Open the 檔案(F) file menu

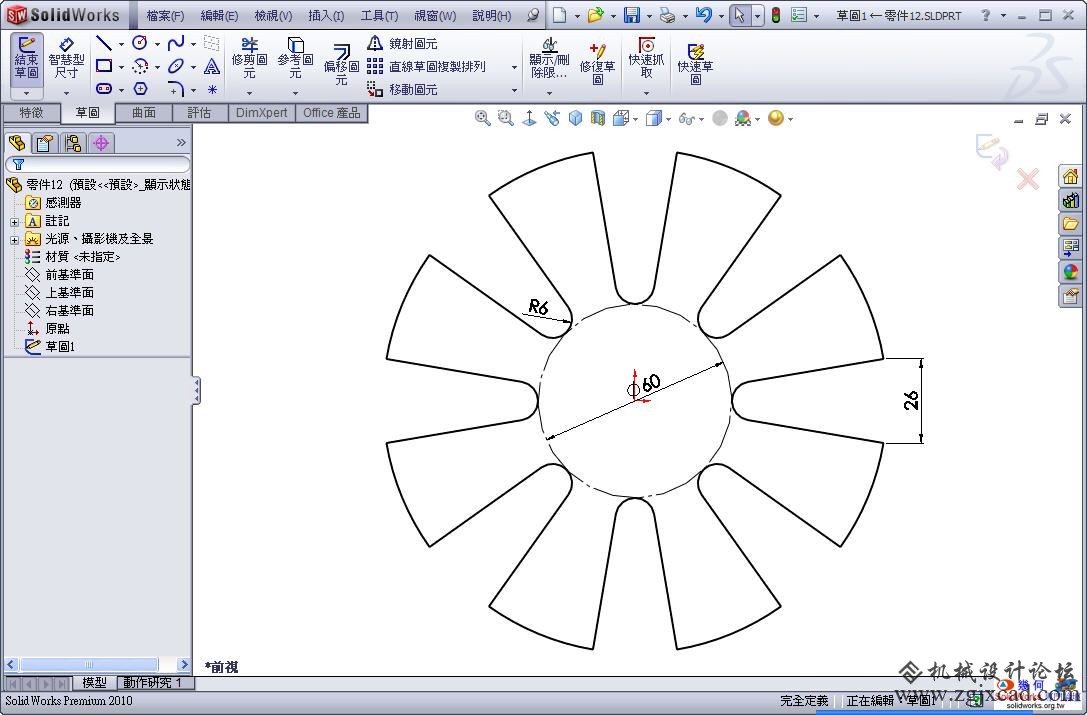click(x=165, y=15)
